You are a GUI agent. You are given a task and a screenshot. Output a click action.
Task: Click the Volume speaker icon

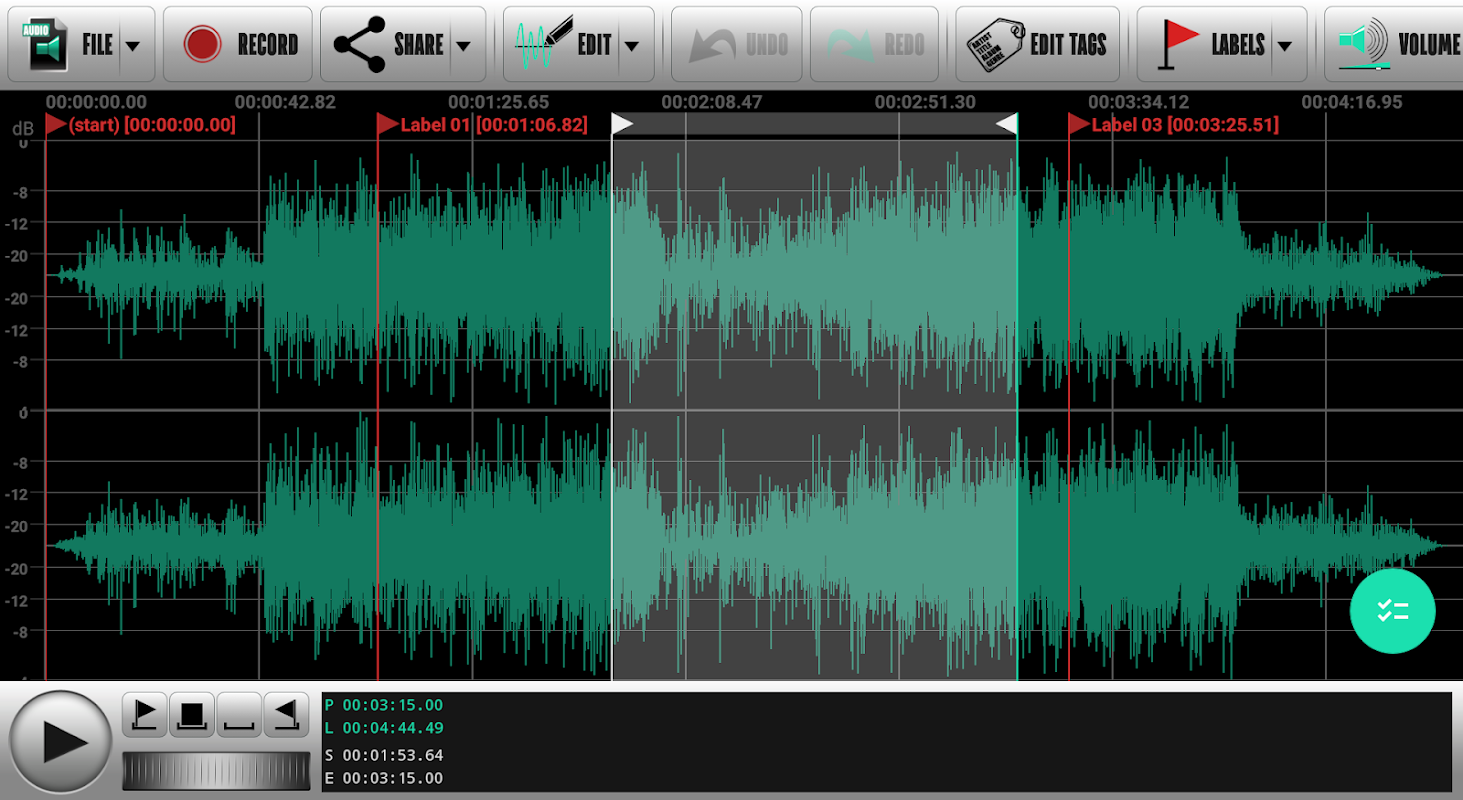point(1365,43)
